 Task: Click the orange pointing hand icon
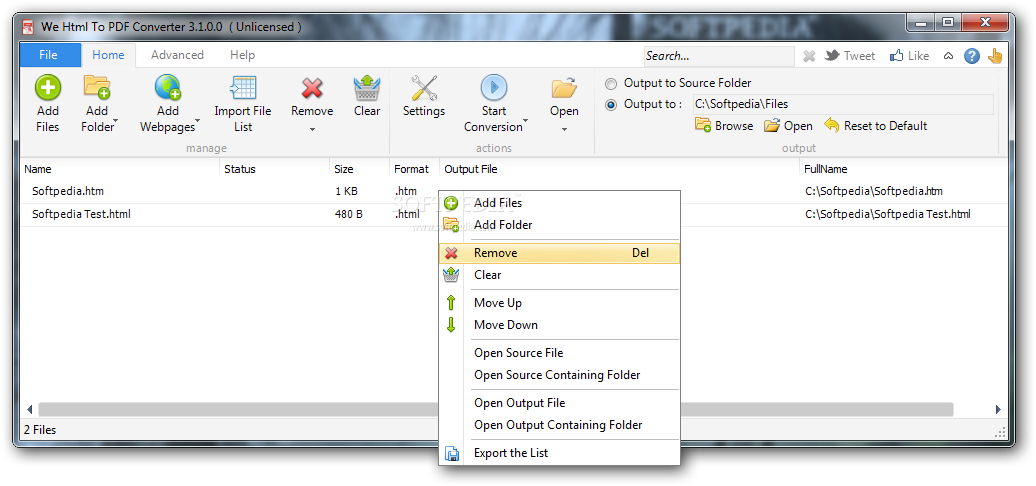point(995,56)
